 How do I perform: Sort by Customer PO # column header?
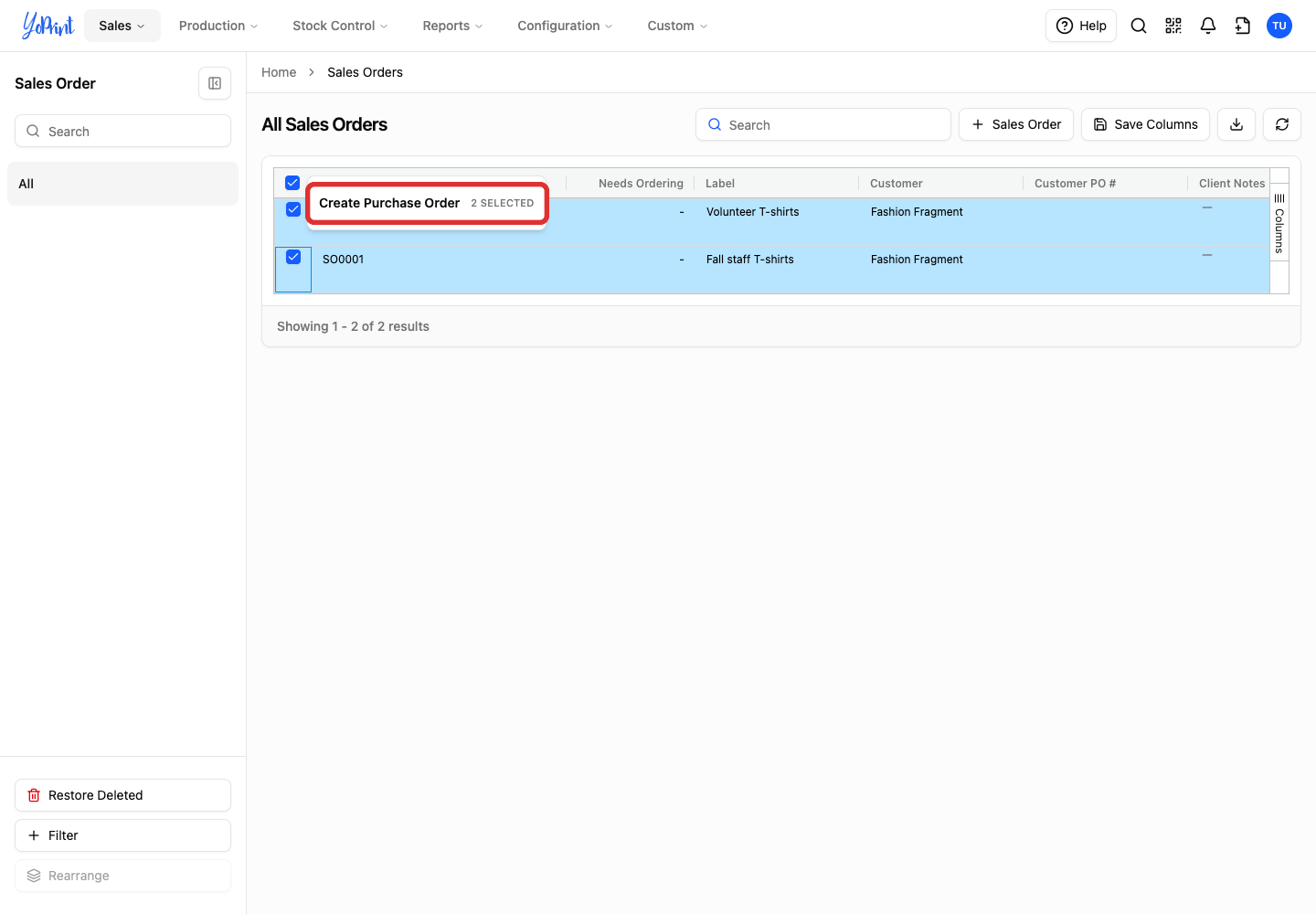1075,184
